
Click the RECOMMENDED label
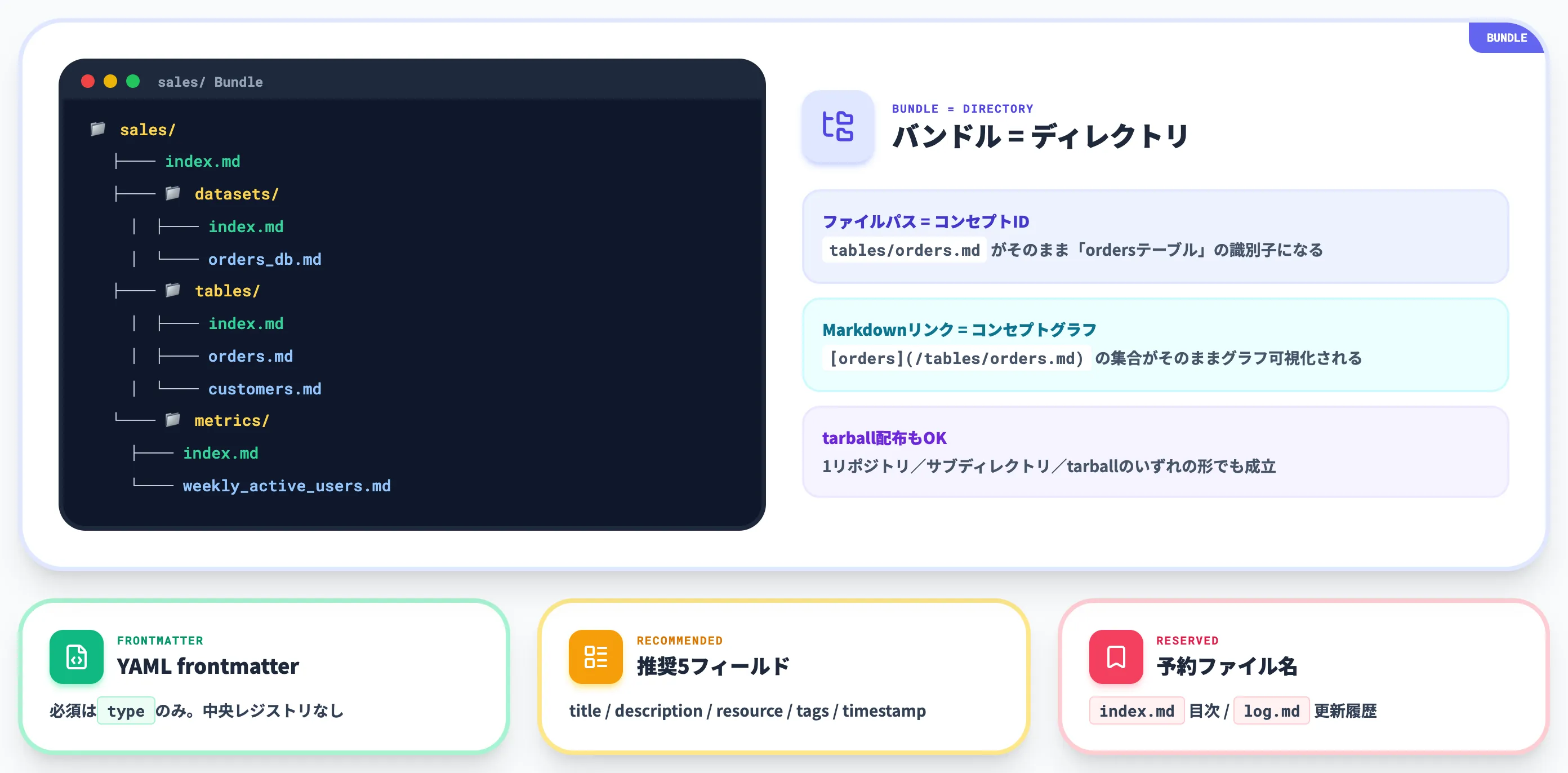tap(679, 641)
